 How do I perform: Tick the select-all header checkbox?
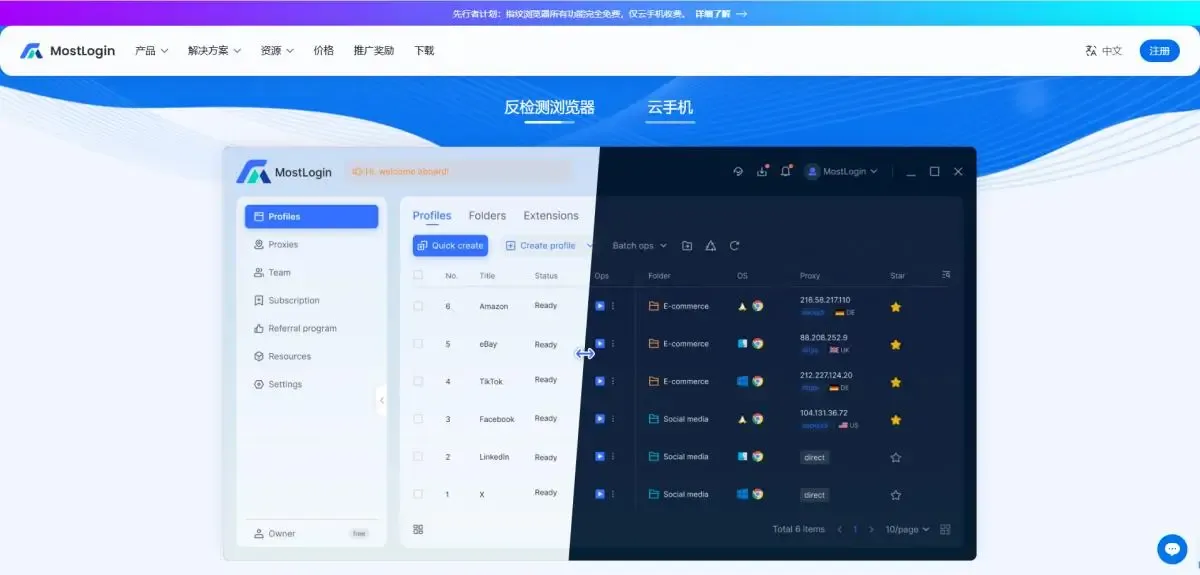point(418,275)
